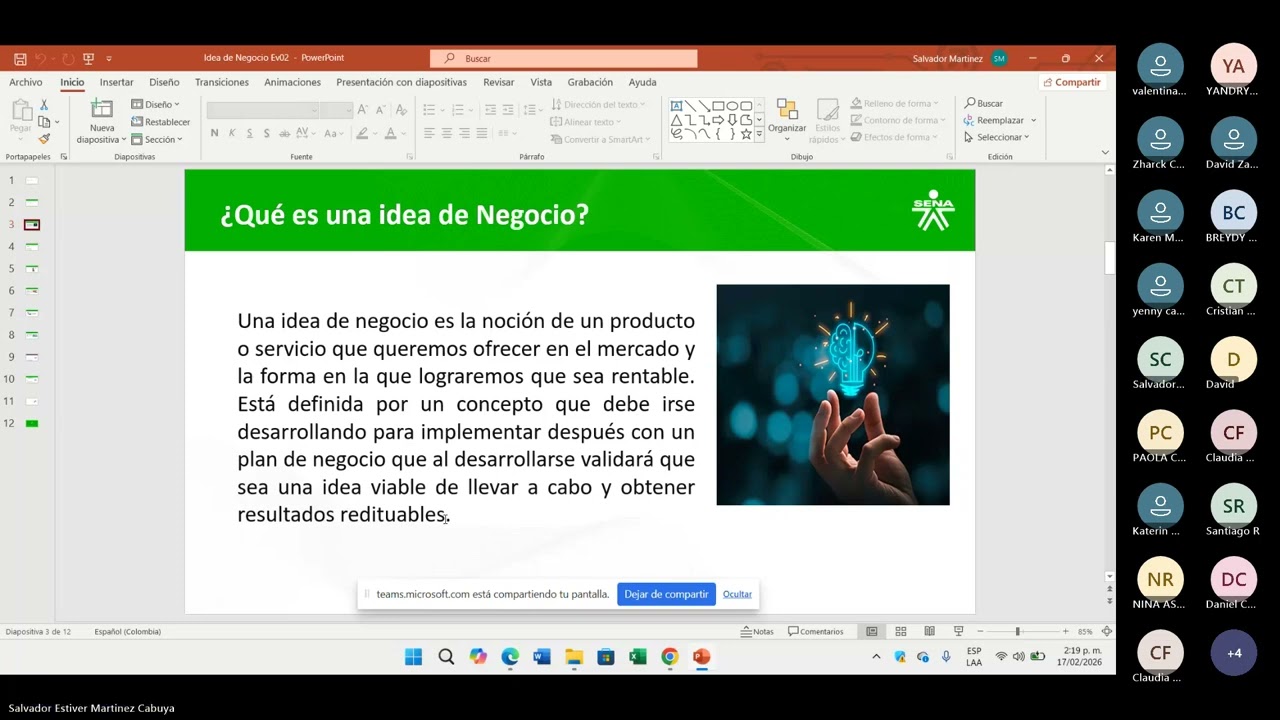Toggle bold (N) formatting
The height and width of the screenshot is (720, 1280).
click(214, 133)
